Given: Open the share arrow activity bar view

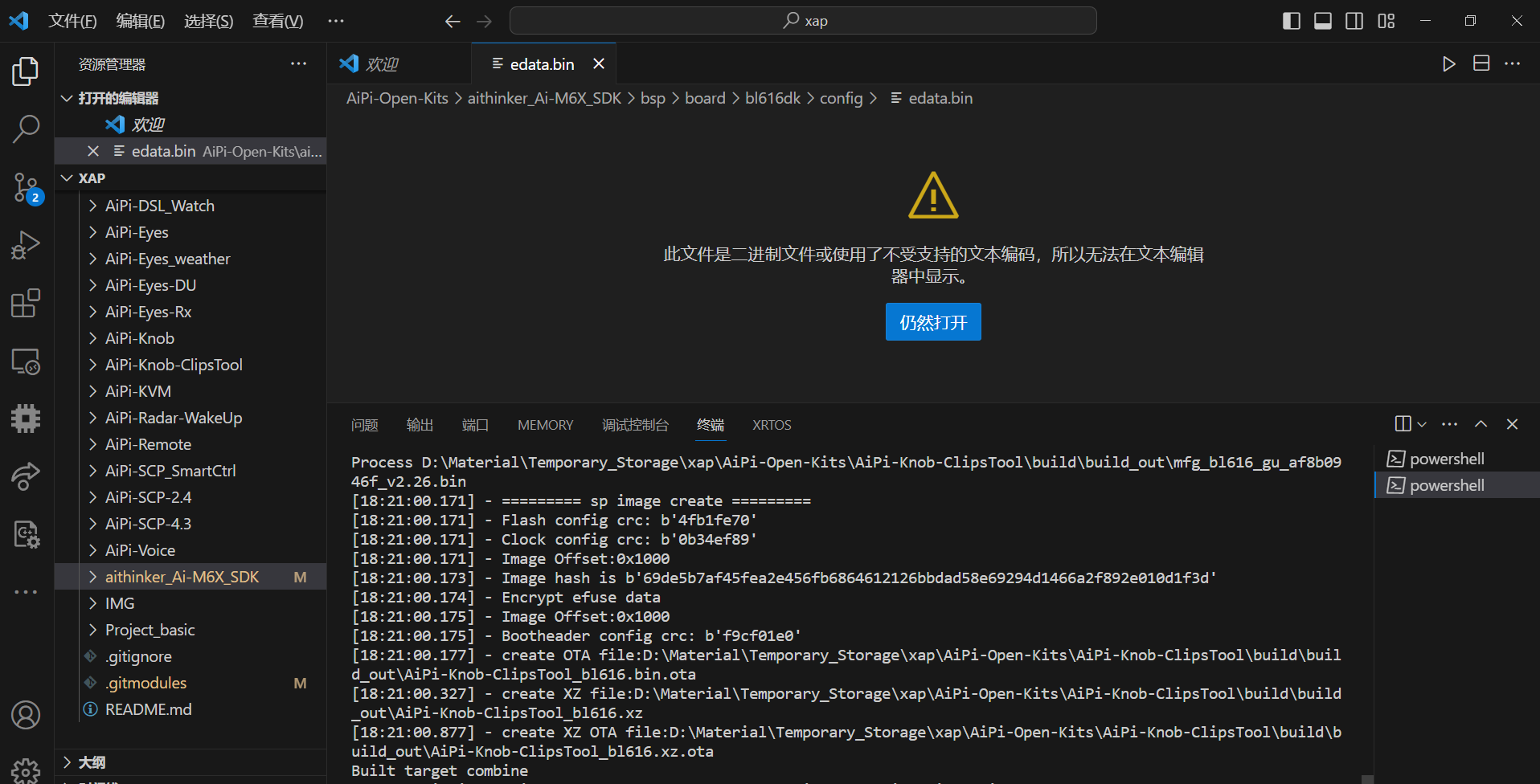Looking at the screenshot, I should 26,476.
